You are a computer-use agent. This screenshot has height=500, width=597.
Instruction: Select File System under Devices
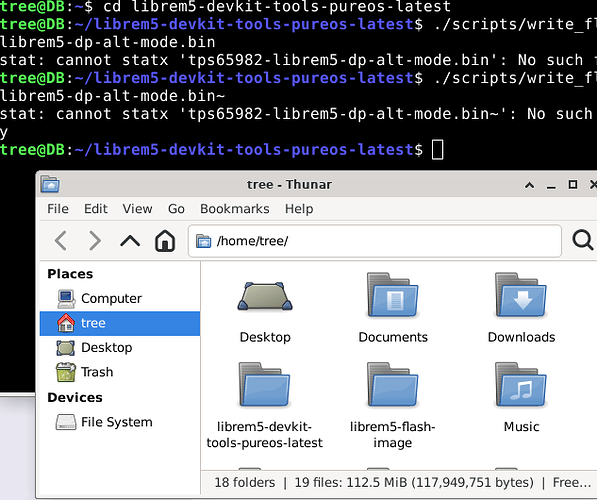120,422
